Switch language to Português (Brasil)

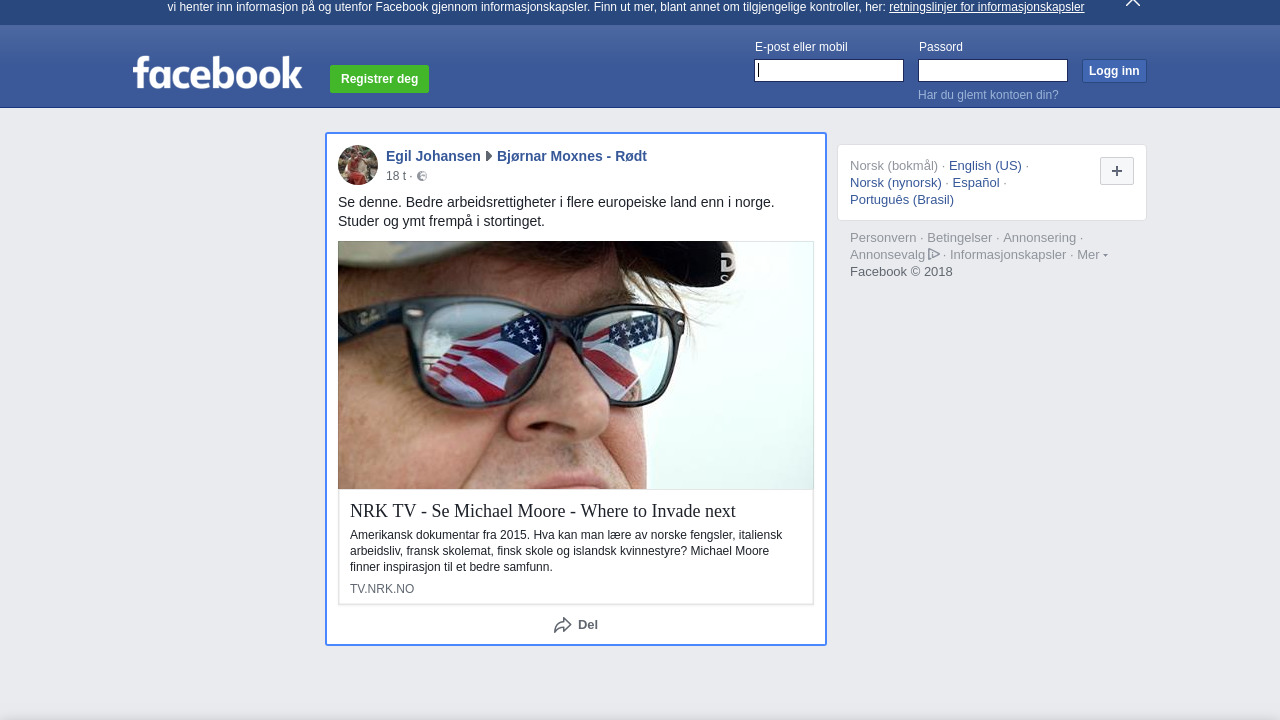pyautogui.click(x=902, y=200)
